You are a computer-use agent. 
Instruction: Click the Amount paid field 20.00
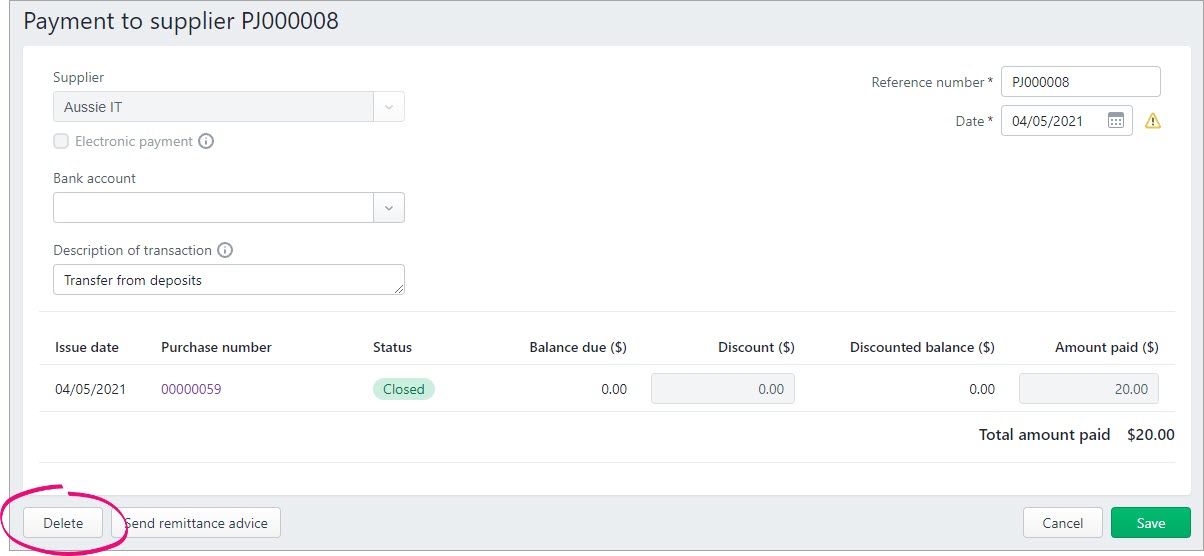[x=1089, y=389]
